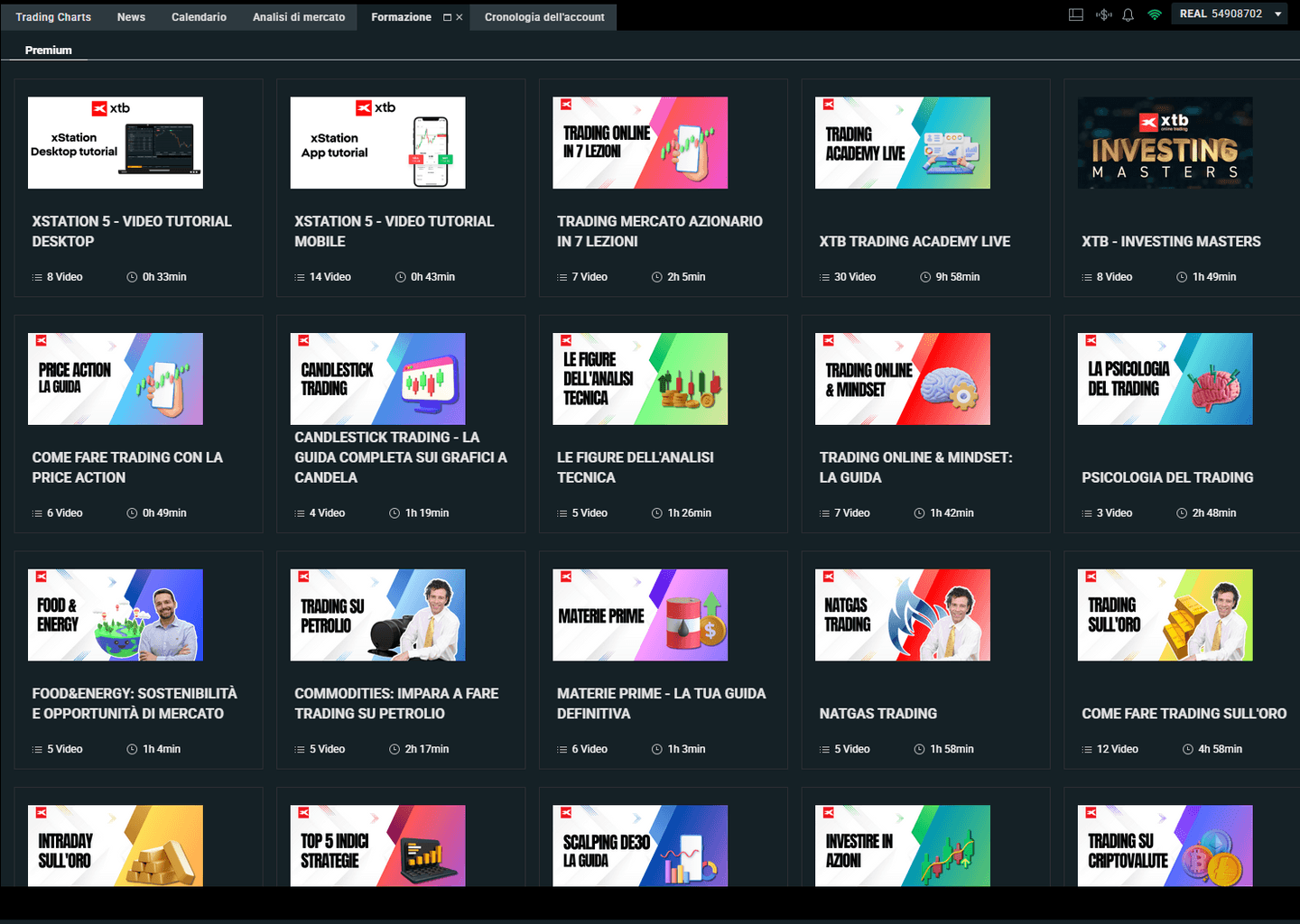Open Commodities: Impara a fare trading su petrolio

pos(396,704)
